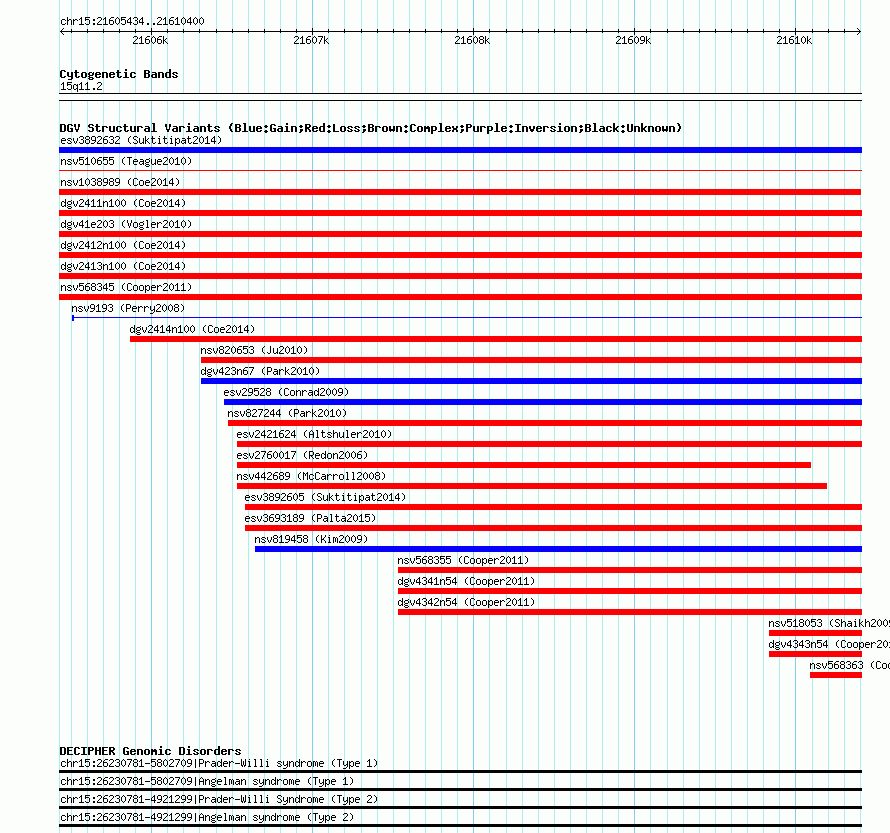Select nsv819458 (Kim2009) label

[311, 539]
